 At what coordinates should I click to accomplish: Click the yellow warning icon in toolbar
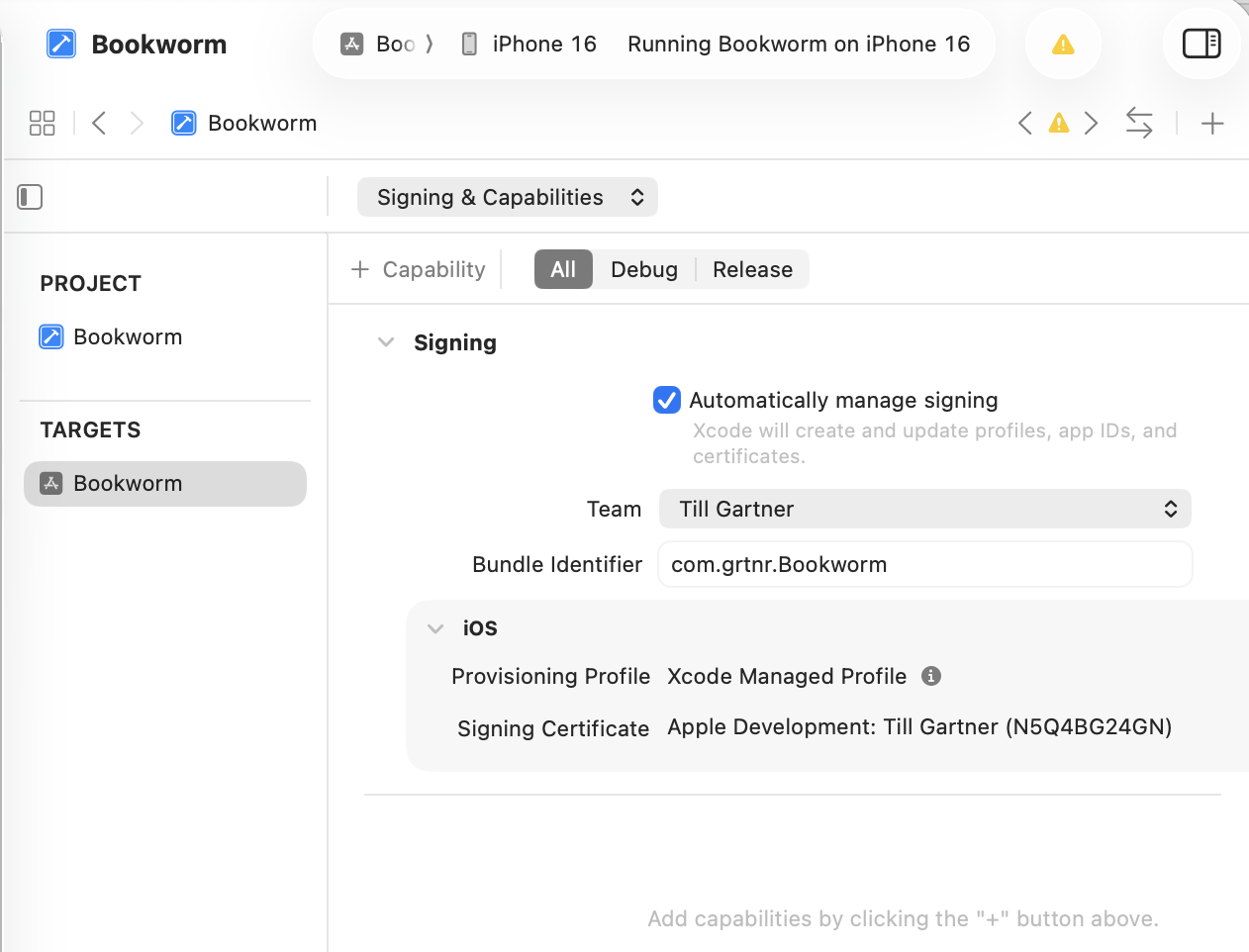pyautogui.click(x=1063, y=44)
